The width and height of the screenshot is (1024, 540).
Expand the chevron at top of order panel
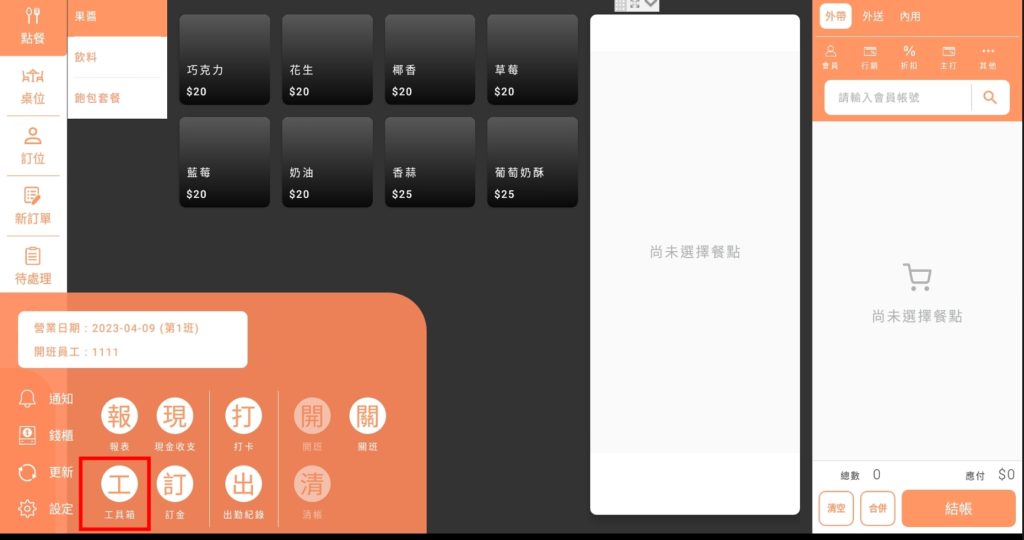point(652,5)
